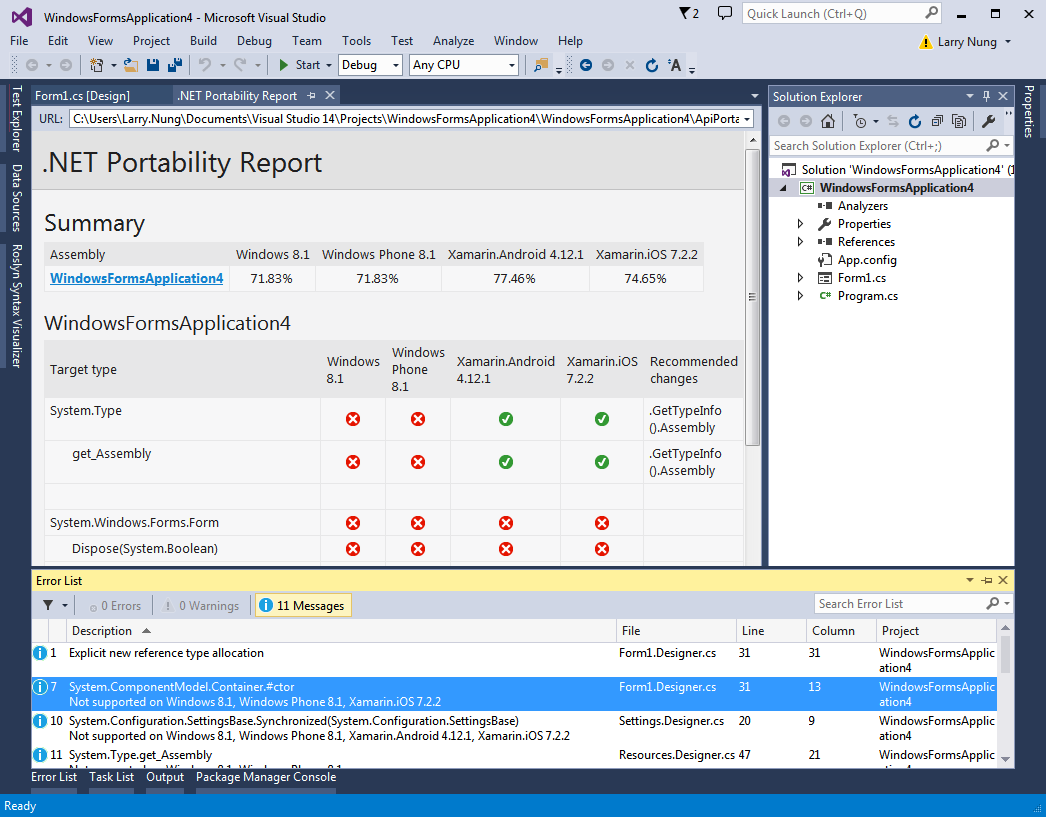Collapse the WindowsFormsApplication4 project node
Image resolution: width=1046 pixels, height=817 pixels.
[784, 188]
